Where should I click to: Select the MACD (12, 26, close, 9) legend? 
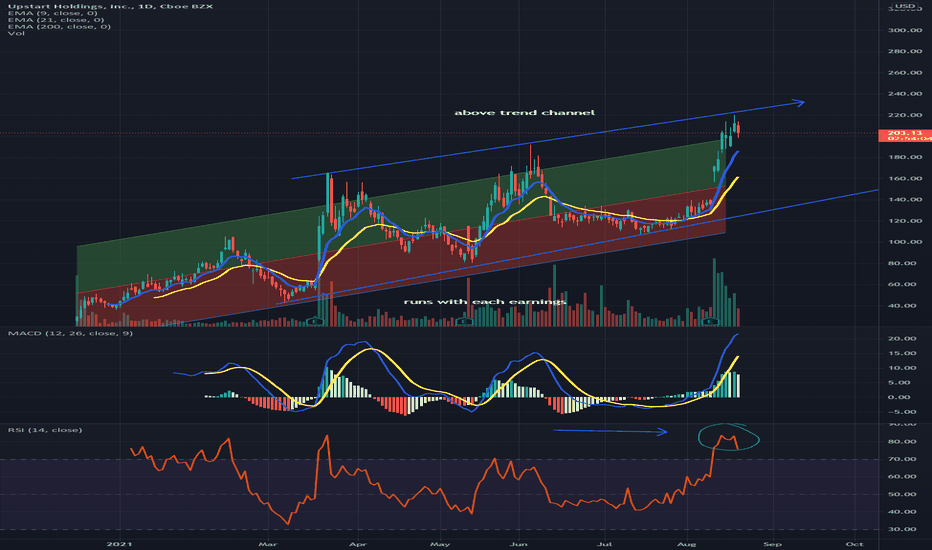pyautogui.click(x=70, y=333)
